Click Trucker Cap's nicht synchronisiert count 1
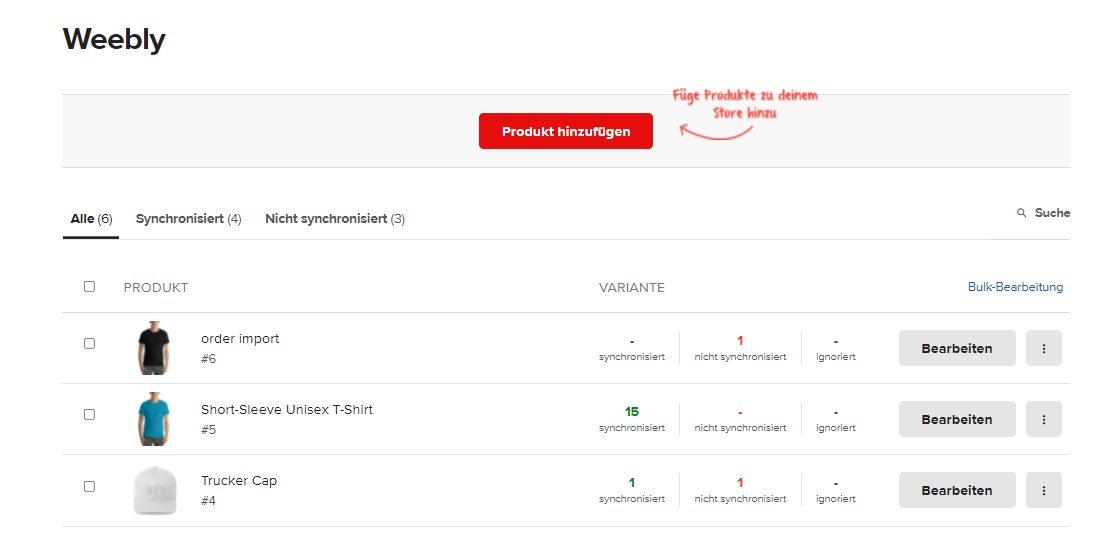This screenshot has height=533, width=1107. [740, 483]
